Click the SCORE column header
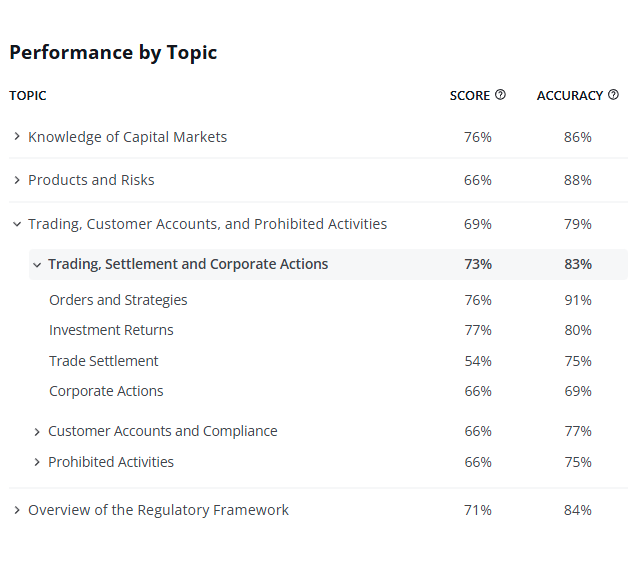The width and height of the screenshot is (629, 566). (x=470, y=96)
